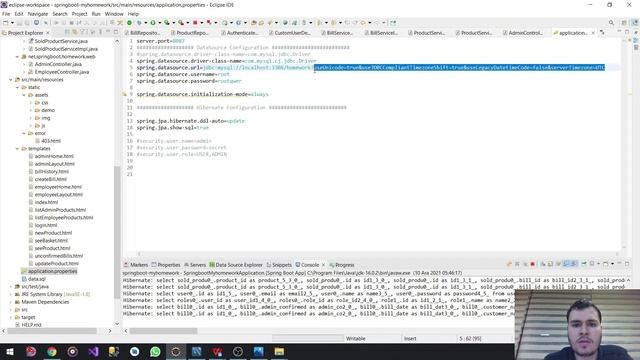This screenshot has width=640, height=360.
Task: Click the green Debug bug icon in toolbar
Action: click(139, 23)
